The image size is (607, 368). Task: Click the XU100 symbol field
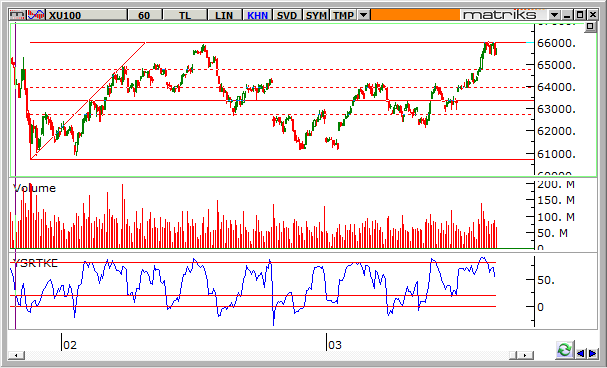(87, 15)
